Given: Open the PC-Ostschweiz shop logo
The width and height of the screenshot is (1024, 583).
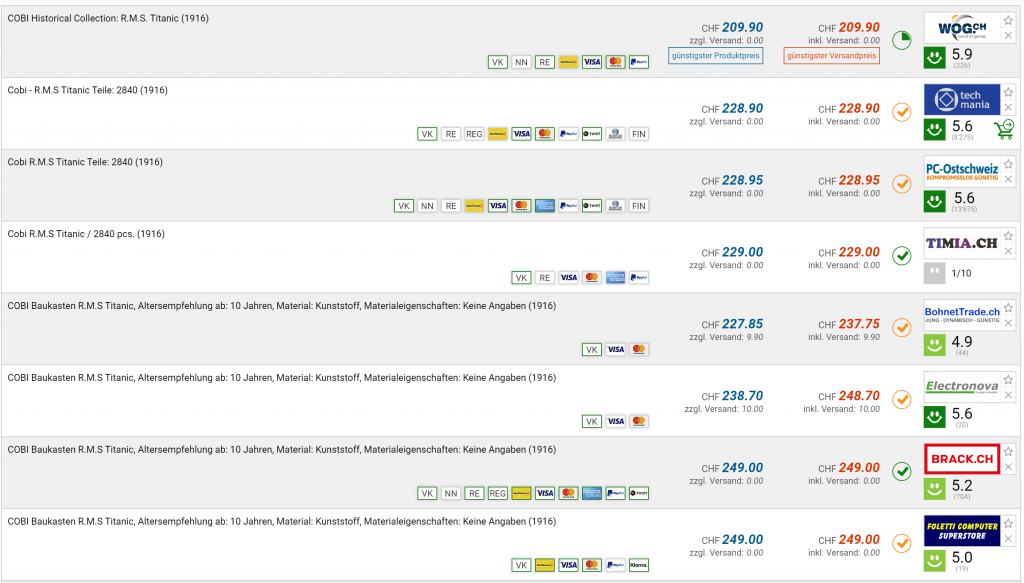Looking at the screenshot, I should (x=962, y=172).
